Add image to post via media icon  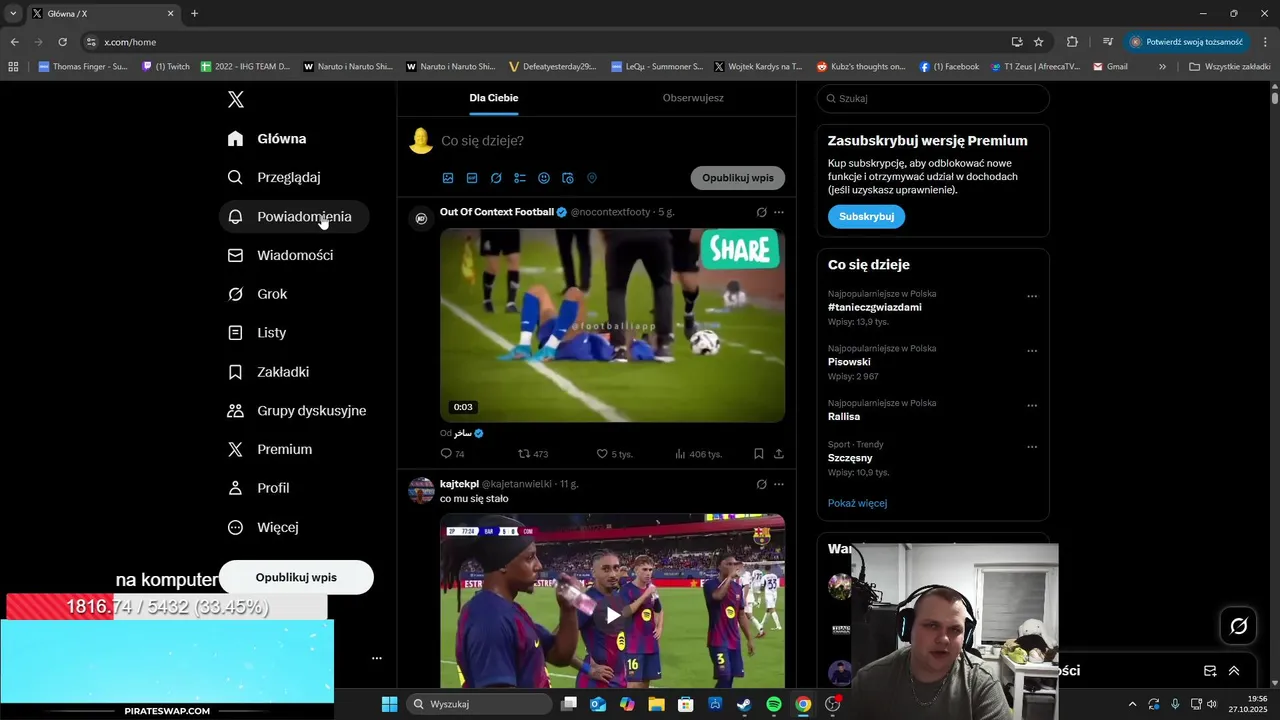coord(448,178)
